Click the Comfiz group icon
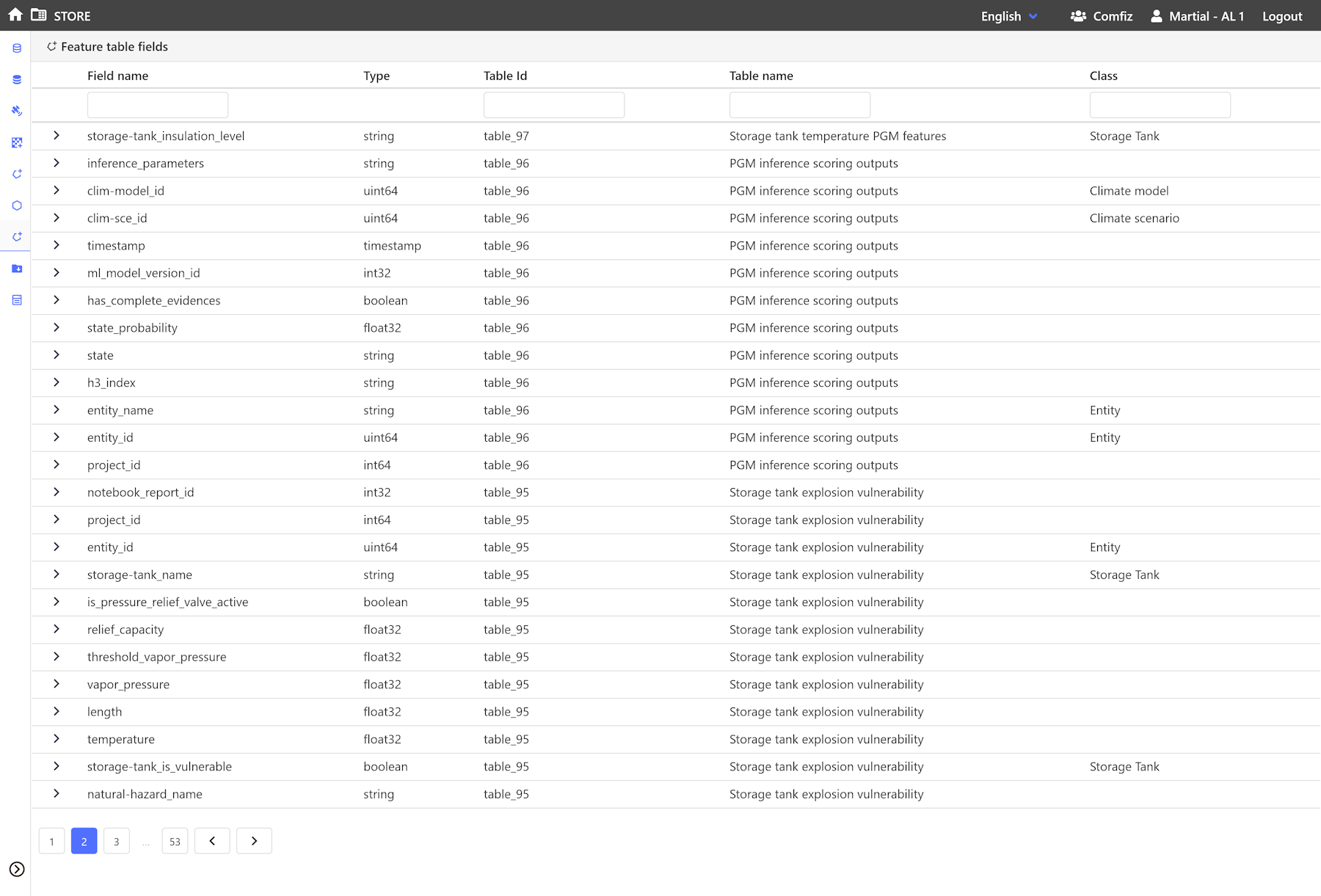 pos(1078,16)
